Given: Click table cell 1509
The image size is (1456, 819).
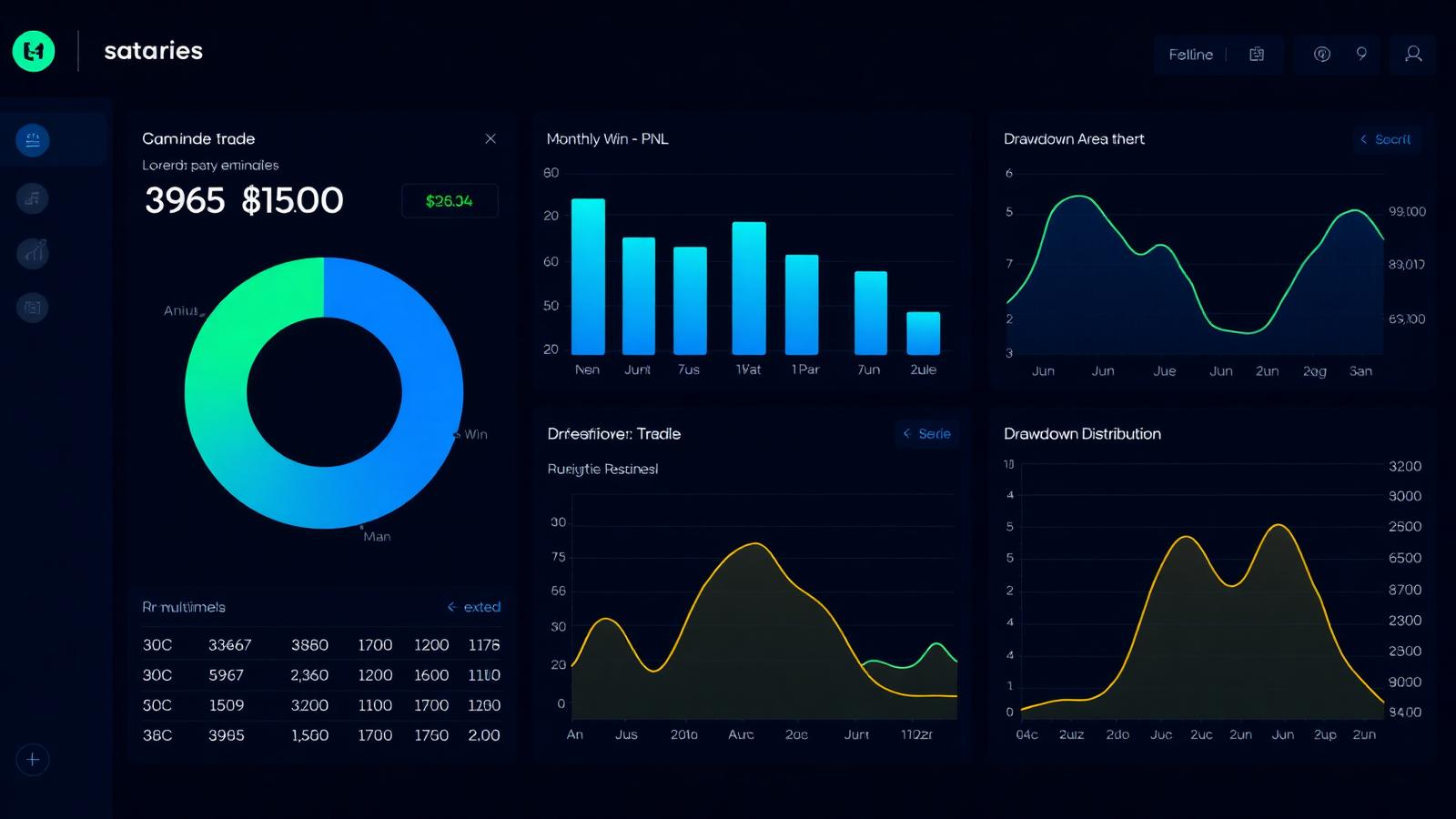Looking at the screenshot, I should pyautogui.click(x=226, y=705).
